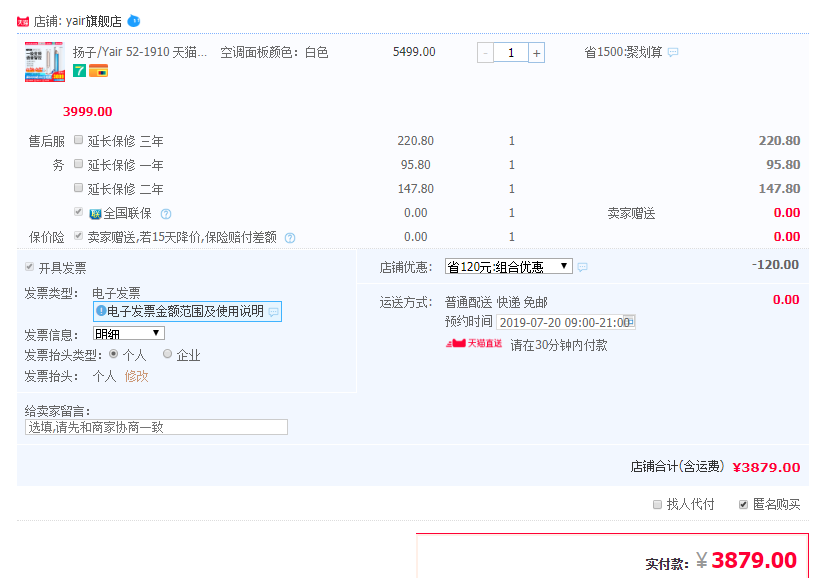Select 企业 invoice title type
Viewport: 821px width, 578px height.
point(167,354)
